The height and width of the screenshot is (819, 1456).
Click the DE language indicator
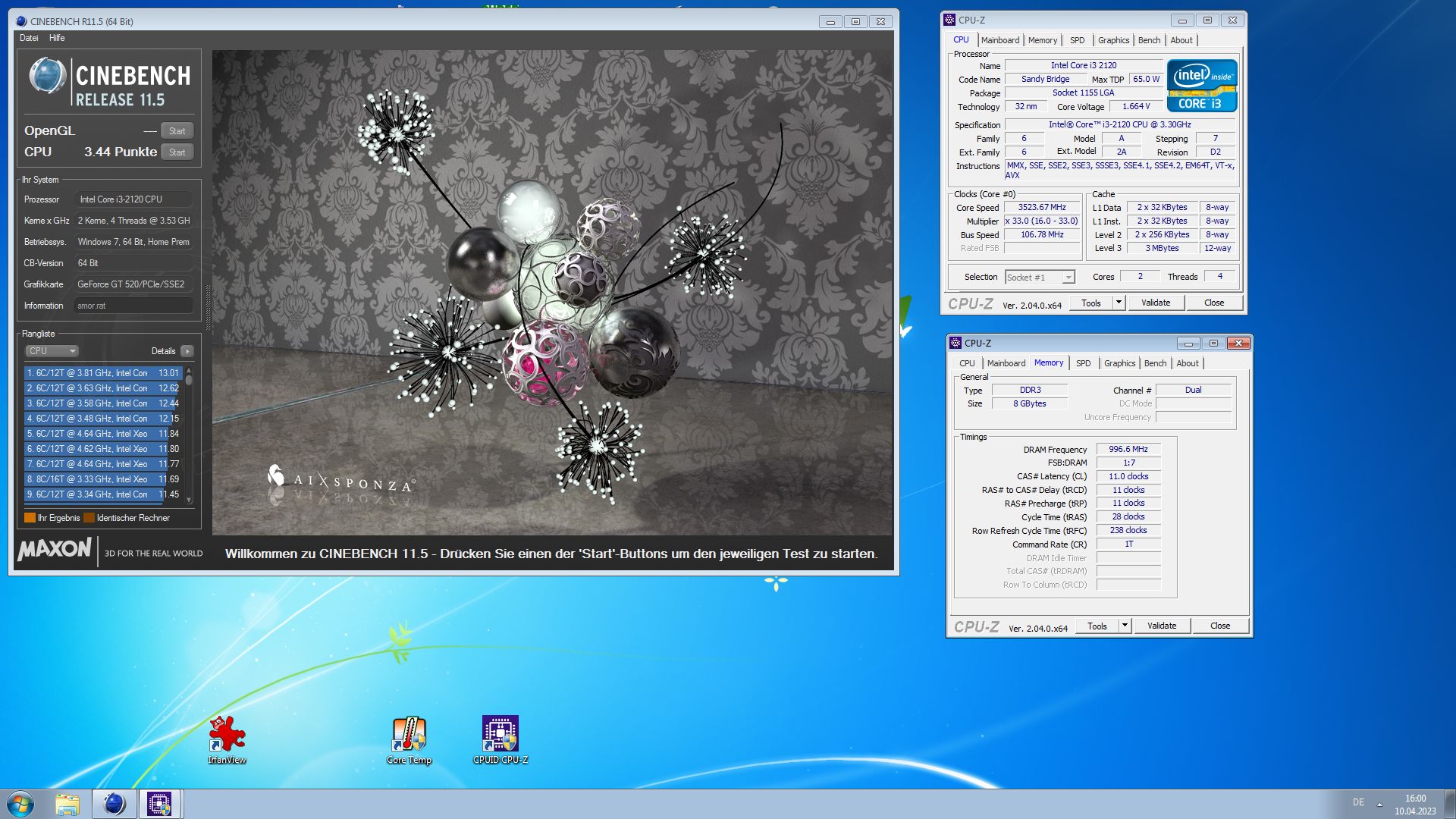pyautogui.click(x=1358, y=802)
